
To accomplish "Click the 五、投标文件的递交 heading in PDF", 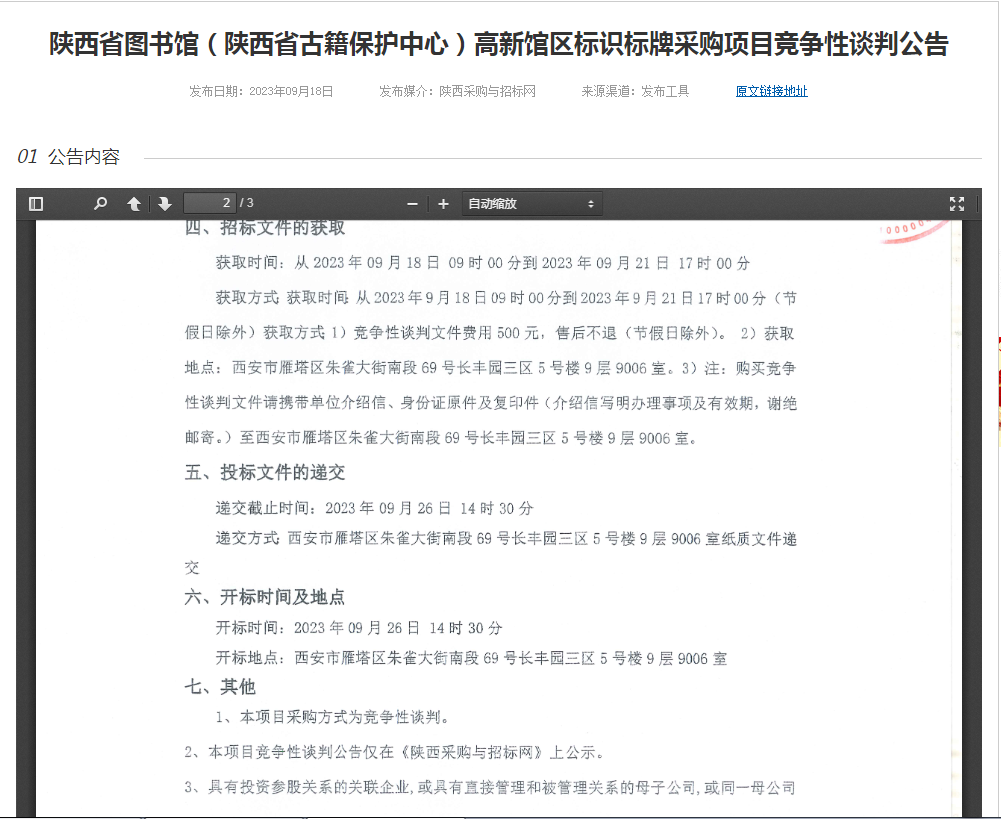I will (x=265, y=472).
